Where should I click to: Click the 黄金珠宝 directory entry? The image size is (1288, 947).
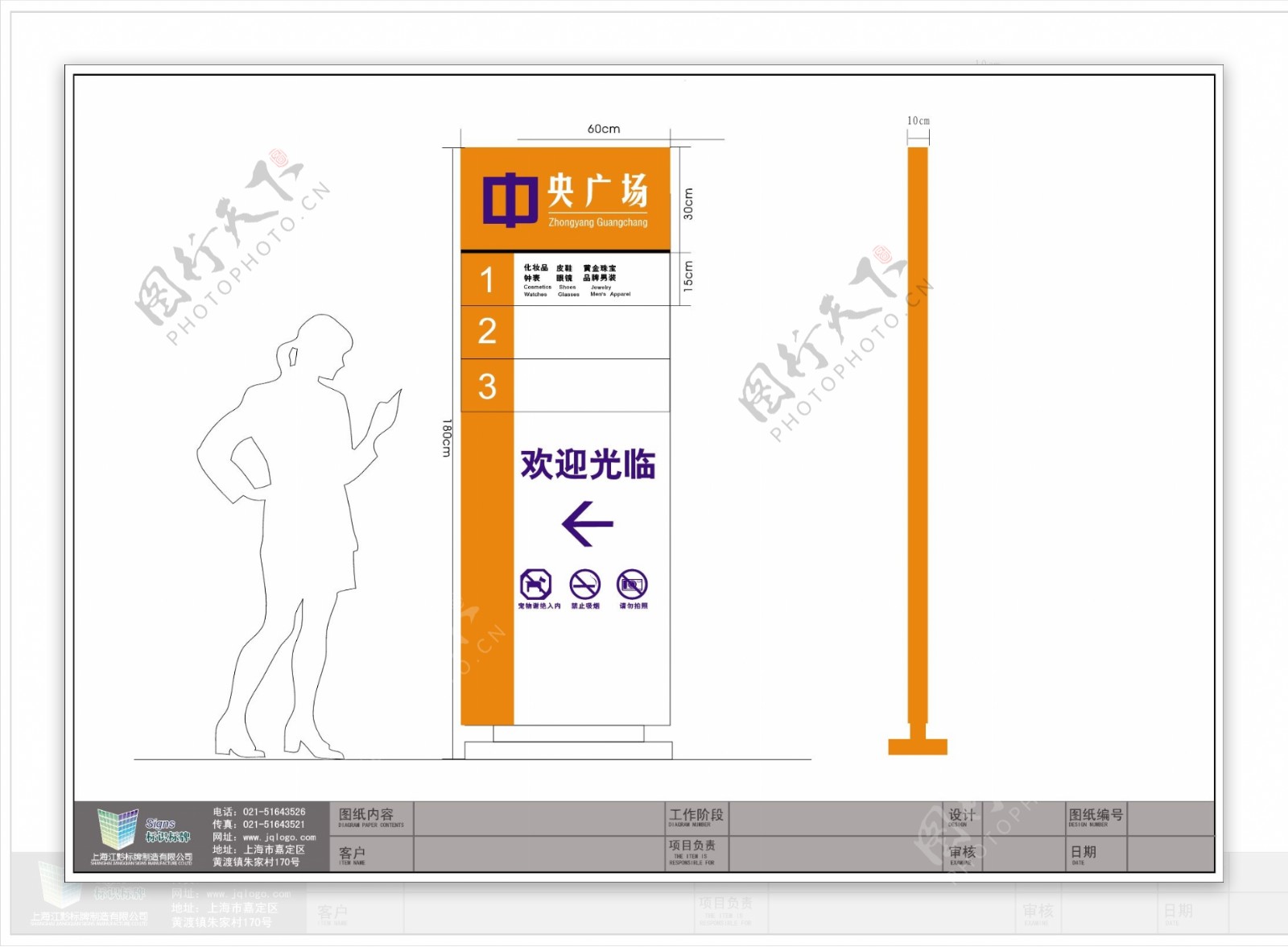click(600, 268)
